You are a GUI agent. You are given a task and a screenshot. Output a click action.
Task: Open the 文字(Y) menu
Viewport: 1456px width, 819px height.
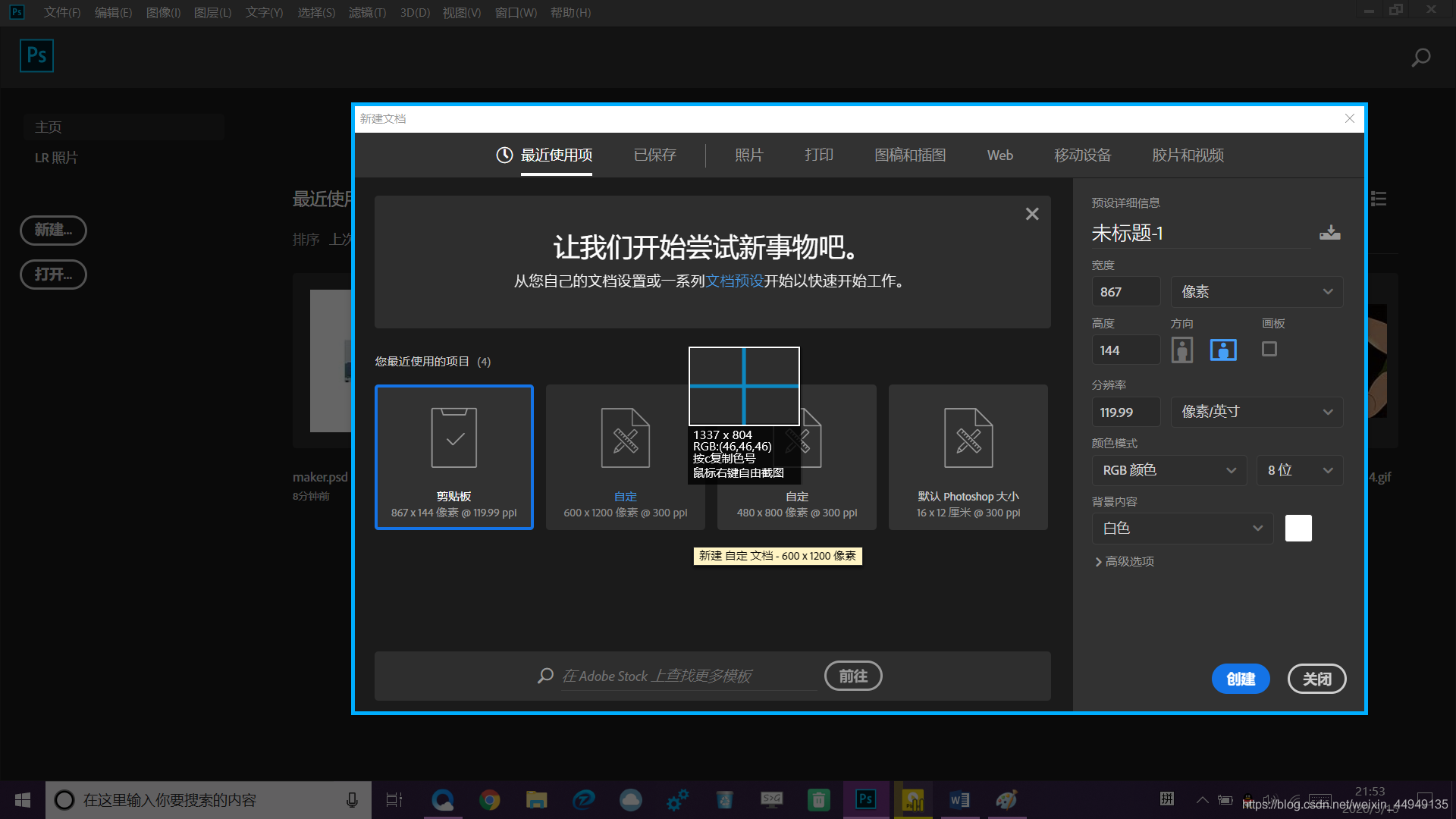pos(264,13)
